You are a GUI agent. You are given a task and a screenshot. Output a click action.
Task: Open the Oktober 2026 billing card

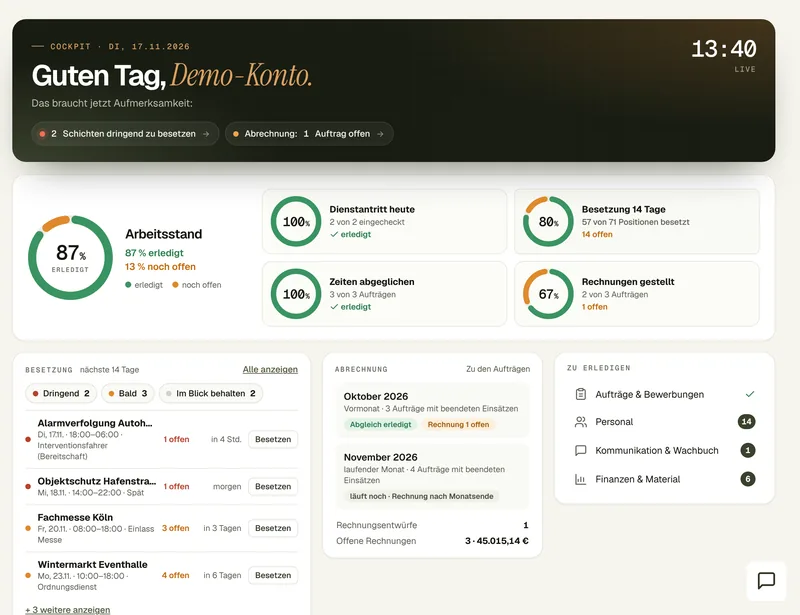432,410
